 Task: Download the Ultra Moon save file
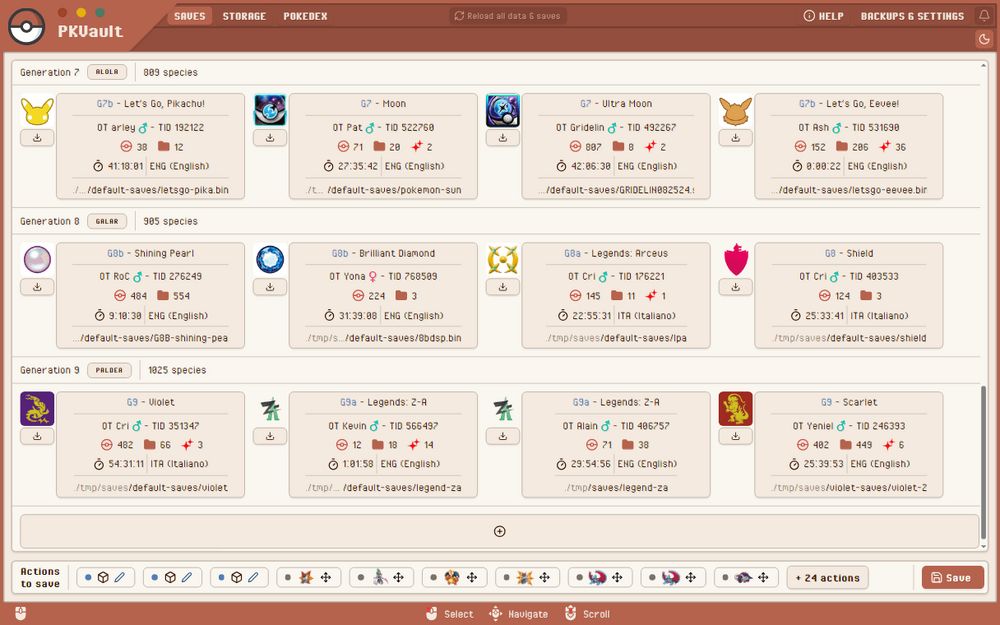[x=503, y=138]
